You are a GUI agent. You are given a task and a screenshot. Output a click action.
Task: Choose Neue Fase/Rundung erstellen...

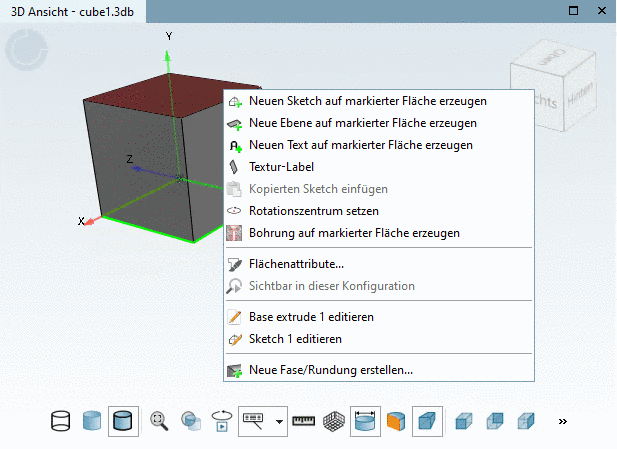coord(379,370)
